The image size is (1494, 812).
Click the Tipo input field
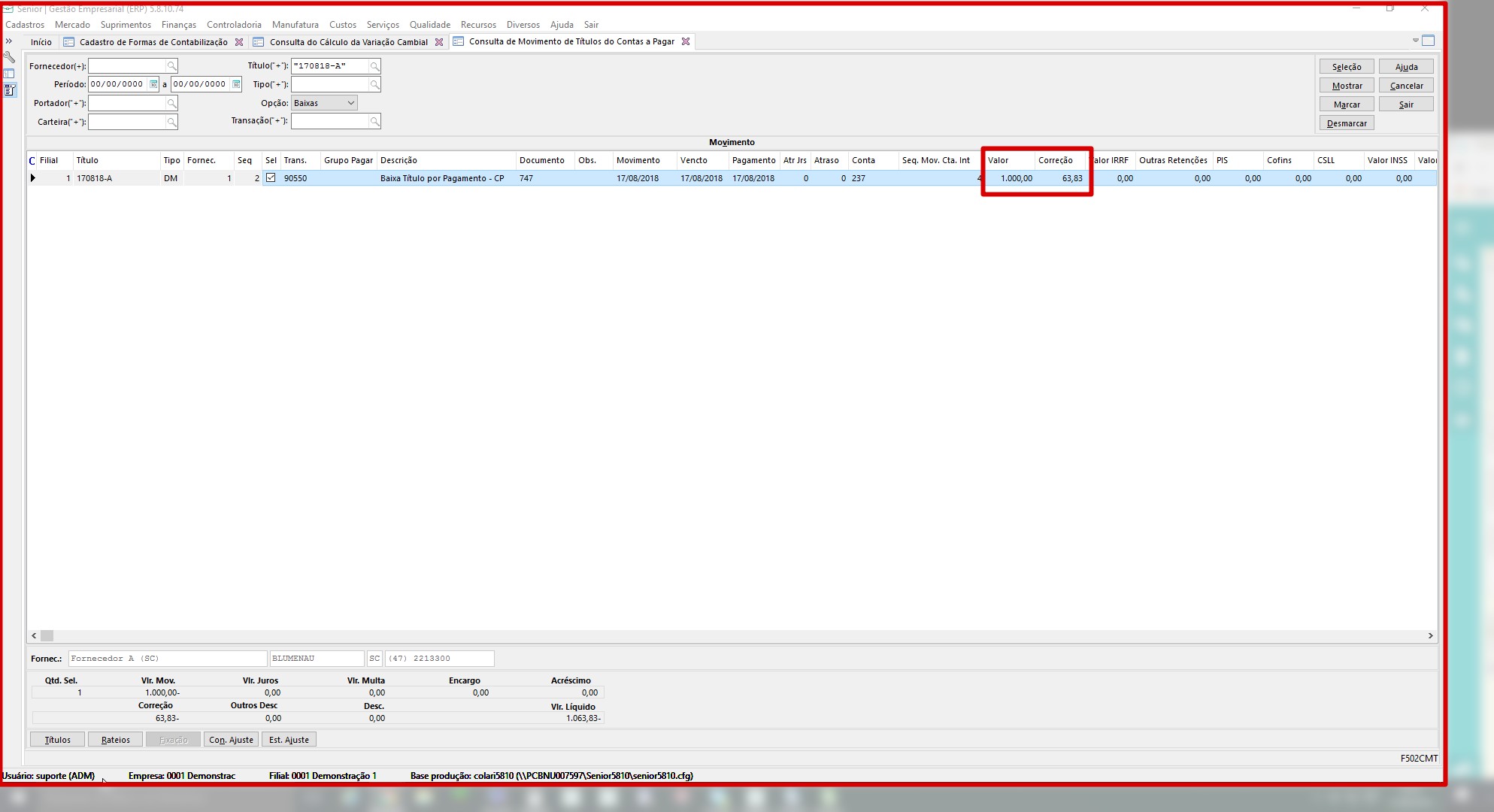point(329,84)
